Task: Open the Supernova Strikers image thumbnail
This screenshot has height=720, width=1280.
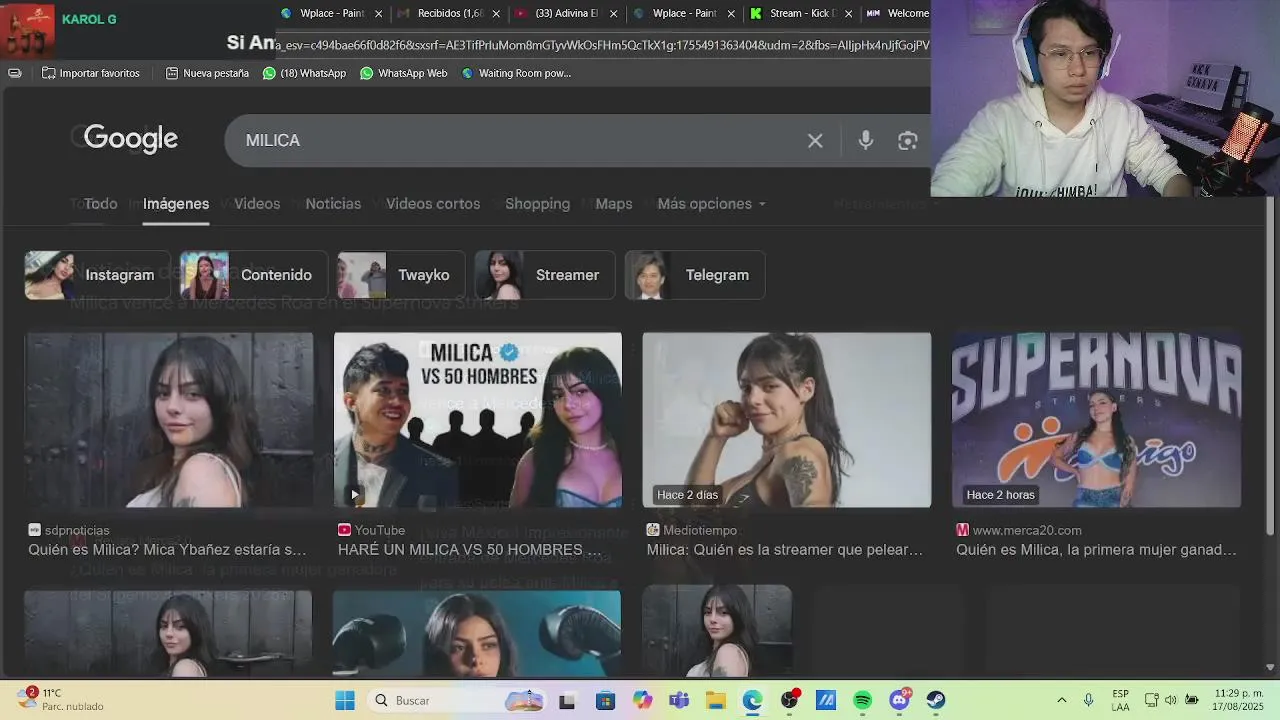Action: coord(1096,420)
